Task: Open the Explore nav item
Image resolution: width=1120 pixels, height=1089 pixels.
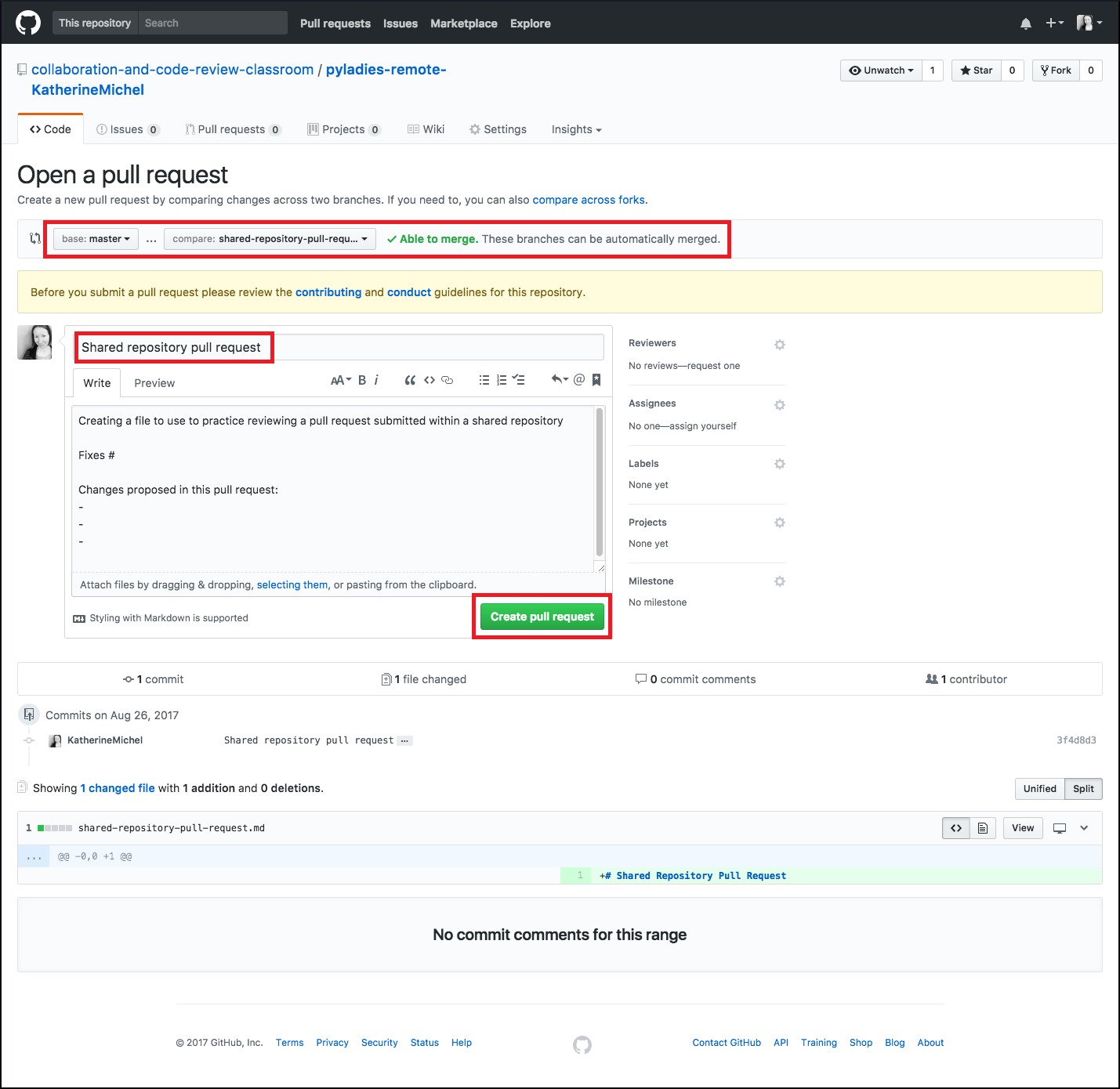Action: click(531, 24)
